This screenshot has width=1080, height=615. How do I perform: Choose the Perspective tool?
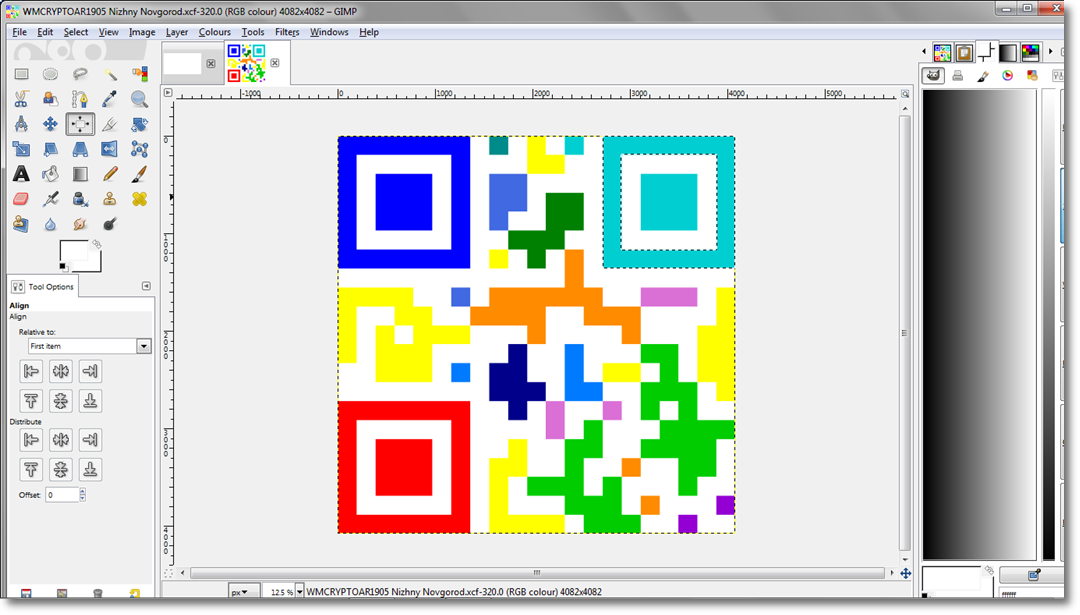click(x=80, y=149)
